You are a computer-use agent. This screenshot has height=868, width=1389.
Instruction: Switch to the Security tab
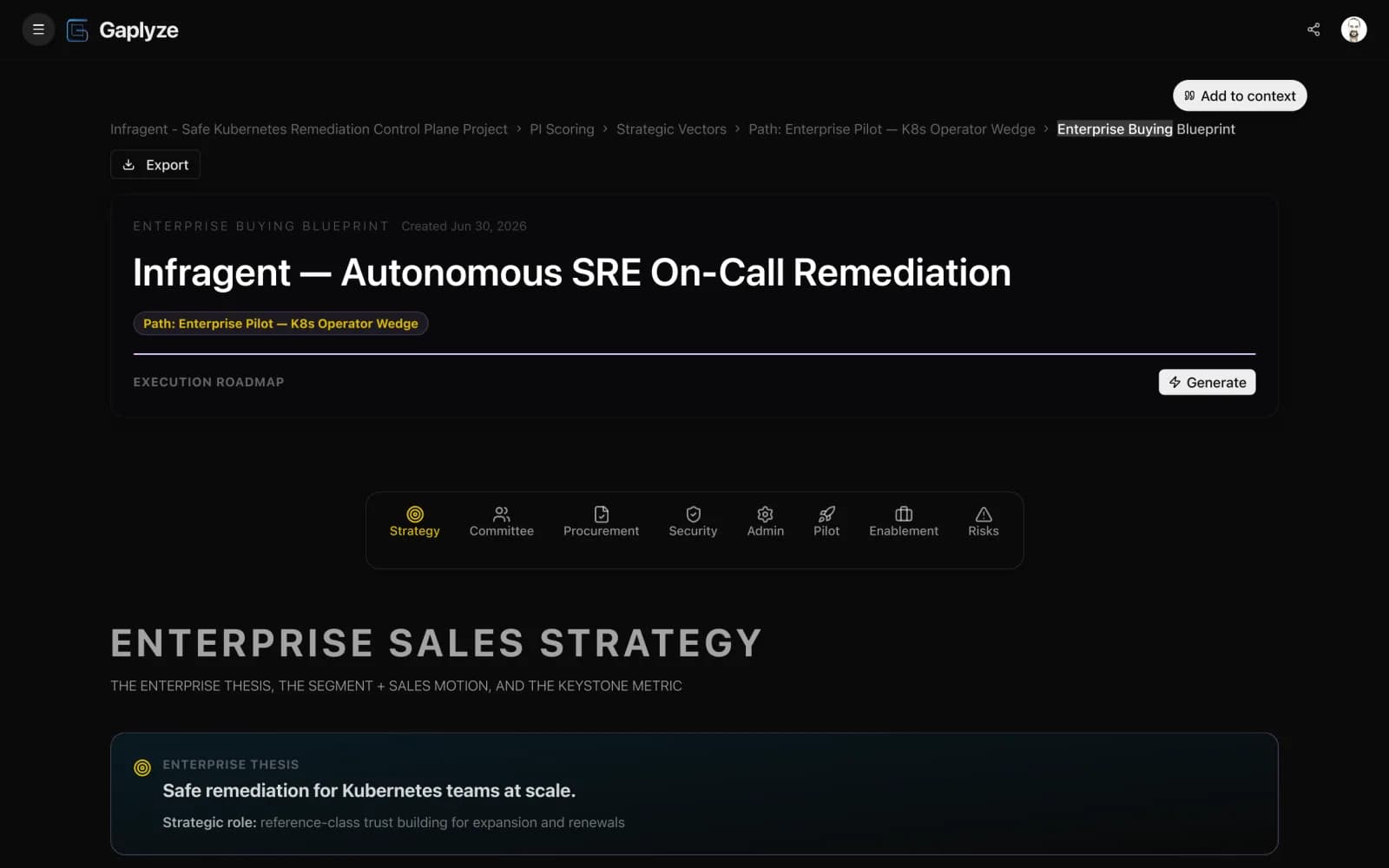(693, 522)
